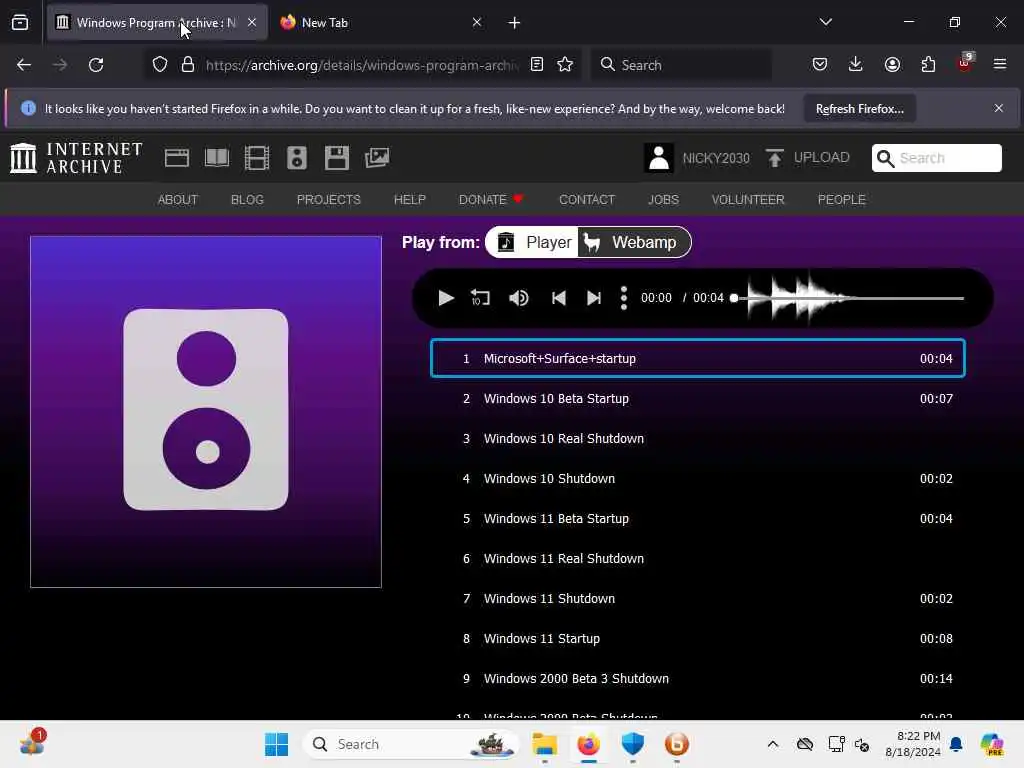This screenshot has width=1024, height=768.
Task: Switch to the New Tab browser tab
Action: (381, 23)
